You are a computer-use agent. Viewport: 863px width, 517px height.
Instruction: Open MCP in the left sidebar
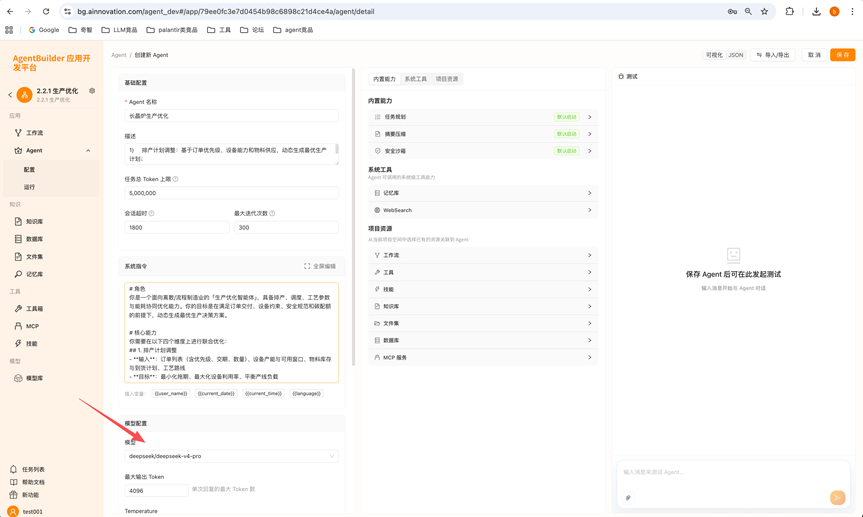(28, 326)
